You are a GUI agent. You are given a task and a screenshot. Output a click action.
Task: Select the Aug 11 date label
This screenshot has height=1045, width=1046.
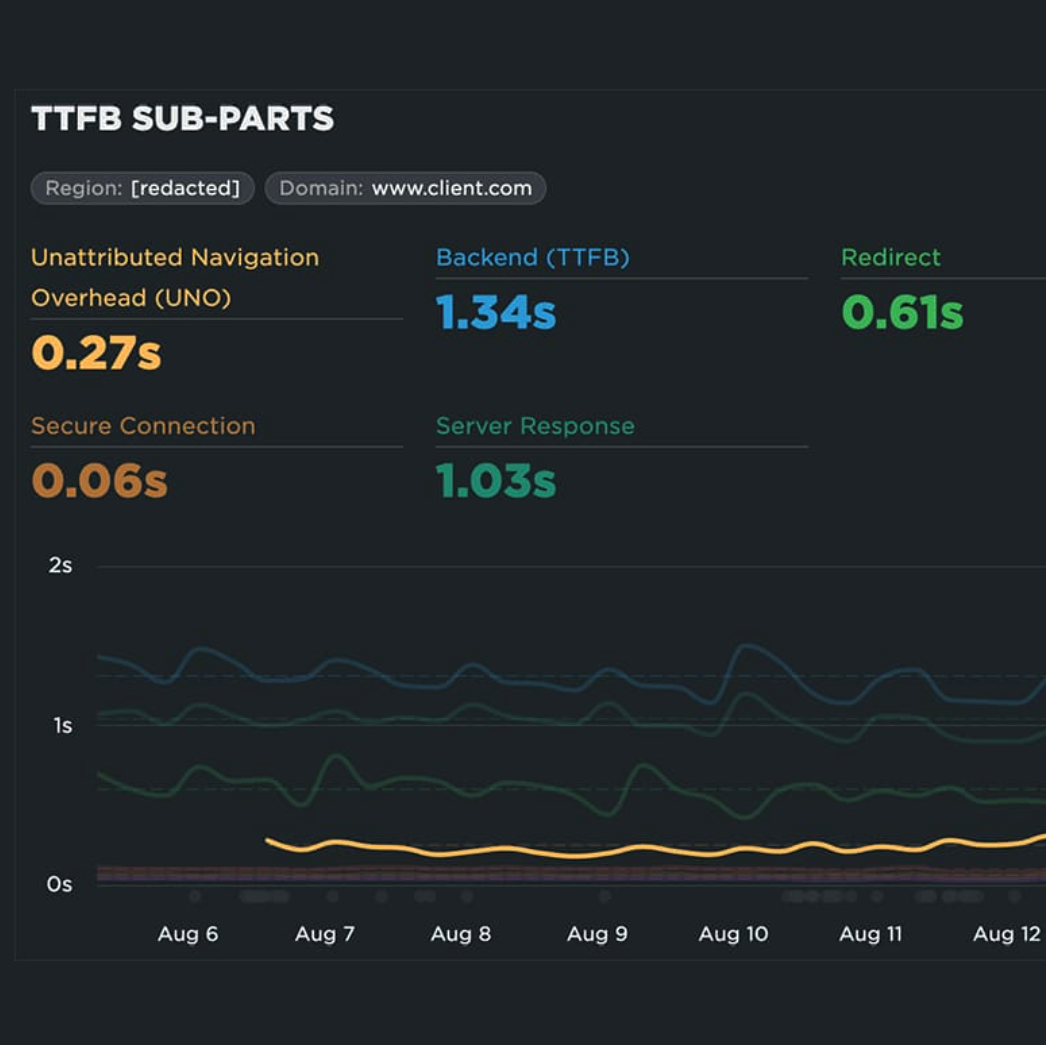(871, 934)
